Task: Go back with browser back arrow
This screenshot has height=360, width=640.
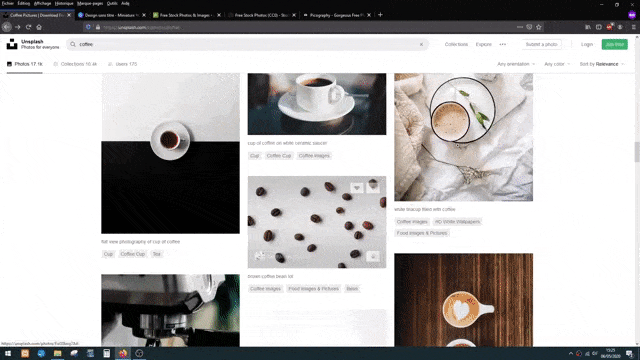Action: tap(7, 27)
